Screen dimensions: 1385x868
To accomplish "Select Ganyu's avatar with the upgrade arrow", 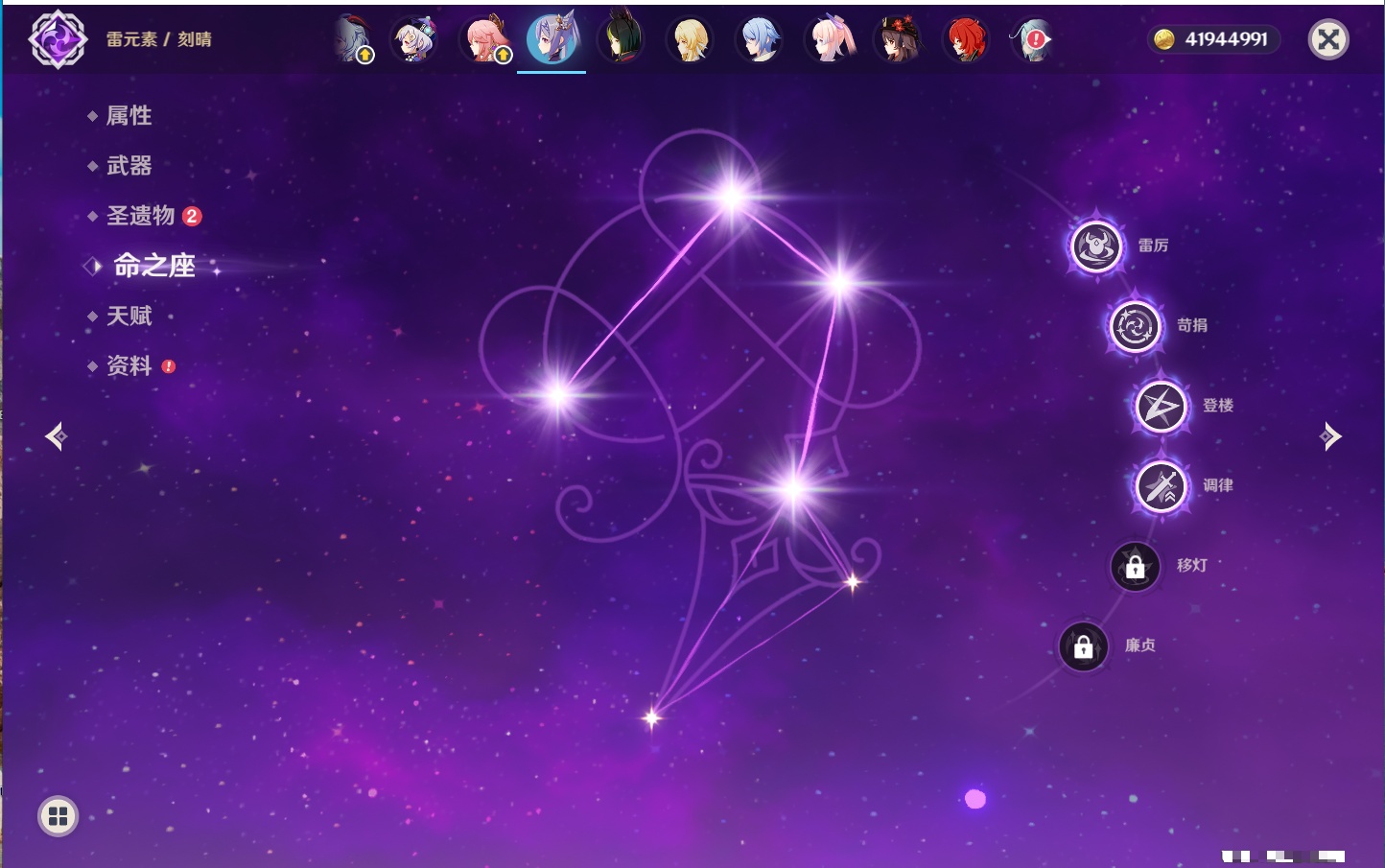I will click(x=354, y=39).
